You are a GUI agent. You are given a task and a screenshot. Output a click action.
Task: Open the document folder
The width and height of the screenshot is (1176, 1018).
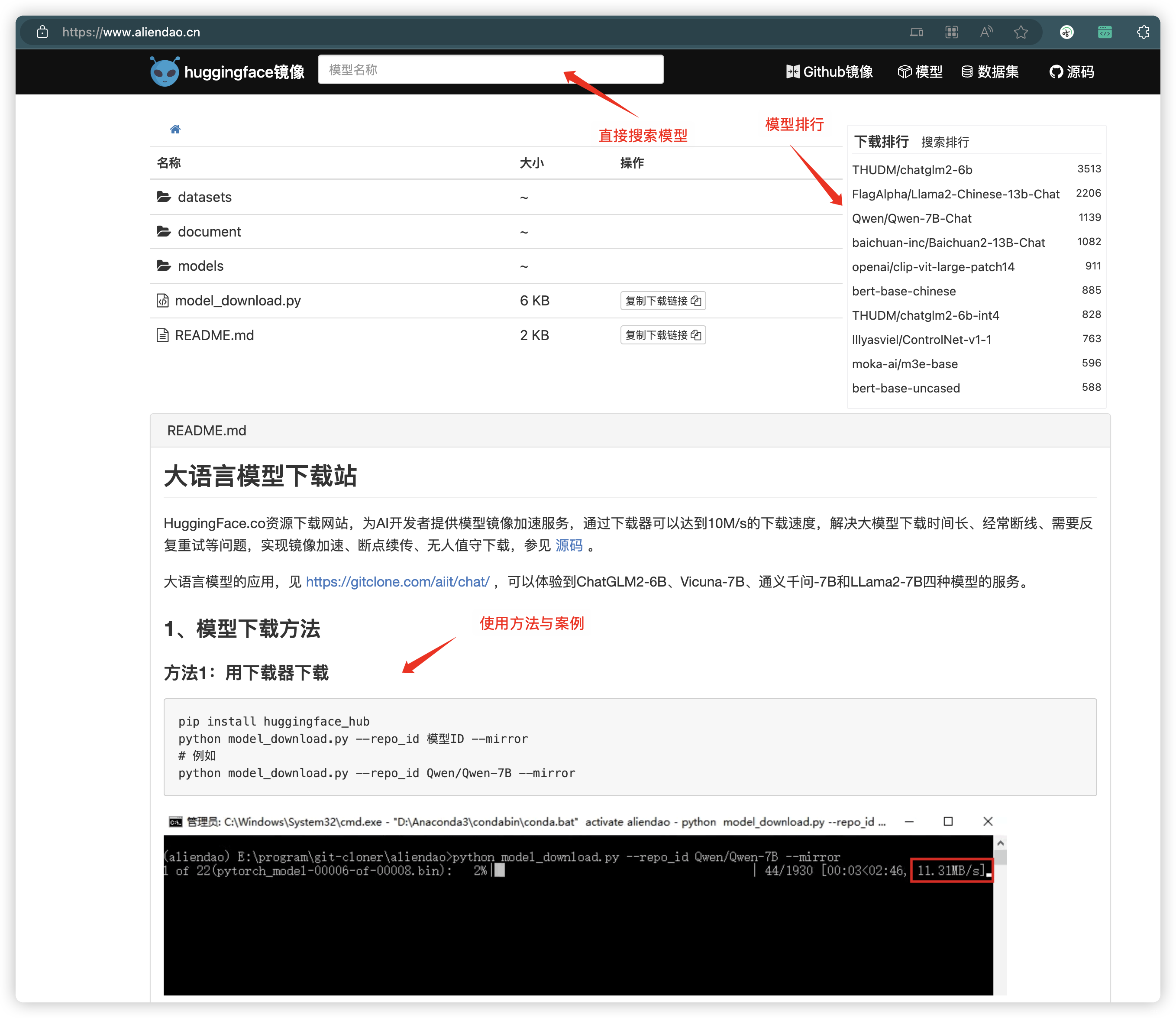209,232
